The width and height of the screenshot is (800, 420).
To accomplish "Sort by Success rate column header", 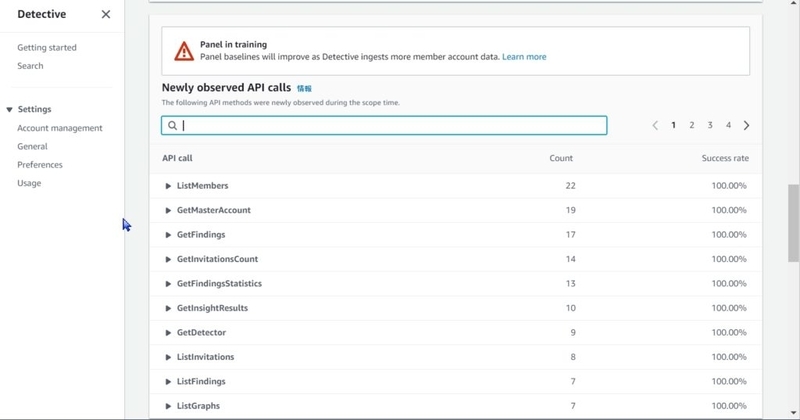I will click(x=725, y=158).
